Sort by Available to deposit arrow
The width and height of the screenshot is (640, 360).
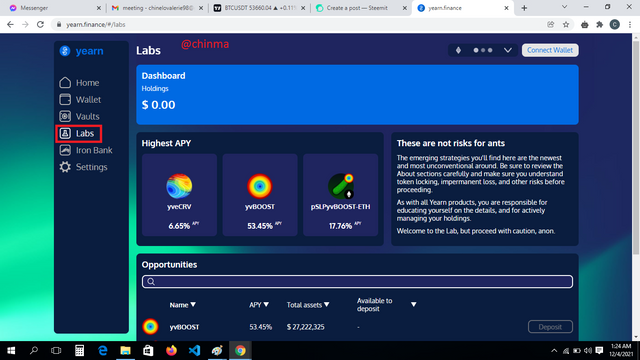pyautogui.click(x=413, y=304)
